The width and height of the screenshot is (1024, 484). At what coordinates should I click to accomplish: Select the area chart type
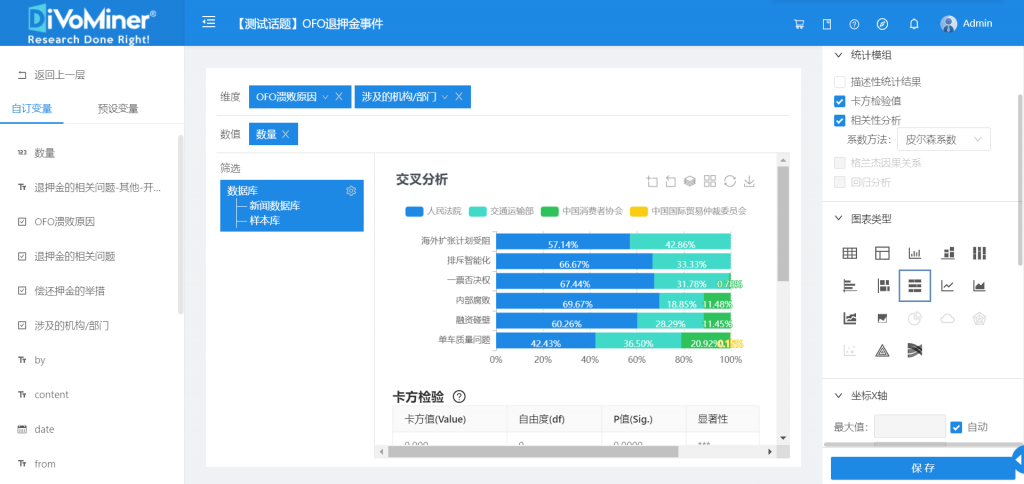coord(979,285)
